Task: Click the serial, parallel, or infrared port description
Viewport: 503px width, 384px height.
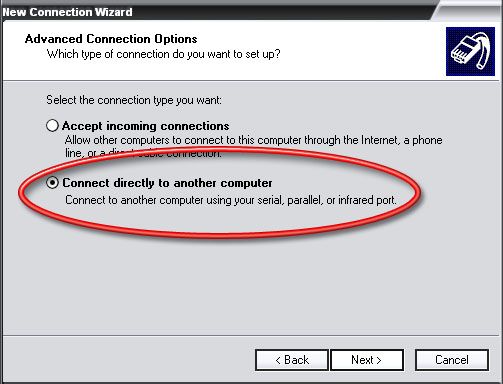Action: [231, 200]
